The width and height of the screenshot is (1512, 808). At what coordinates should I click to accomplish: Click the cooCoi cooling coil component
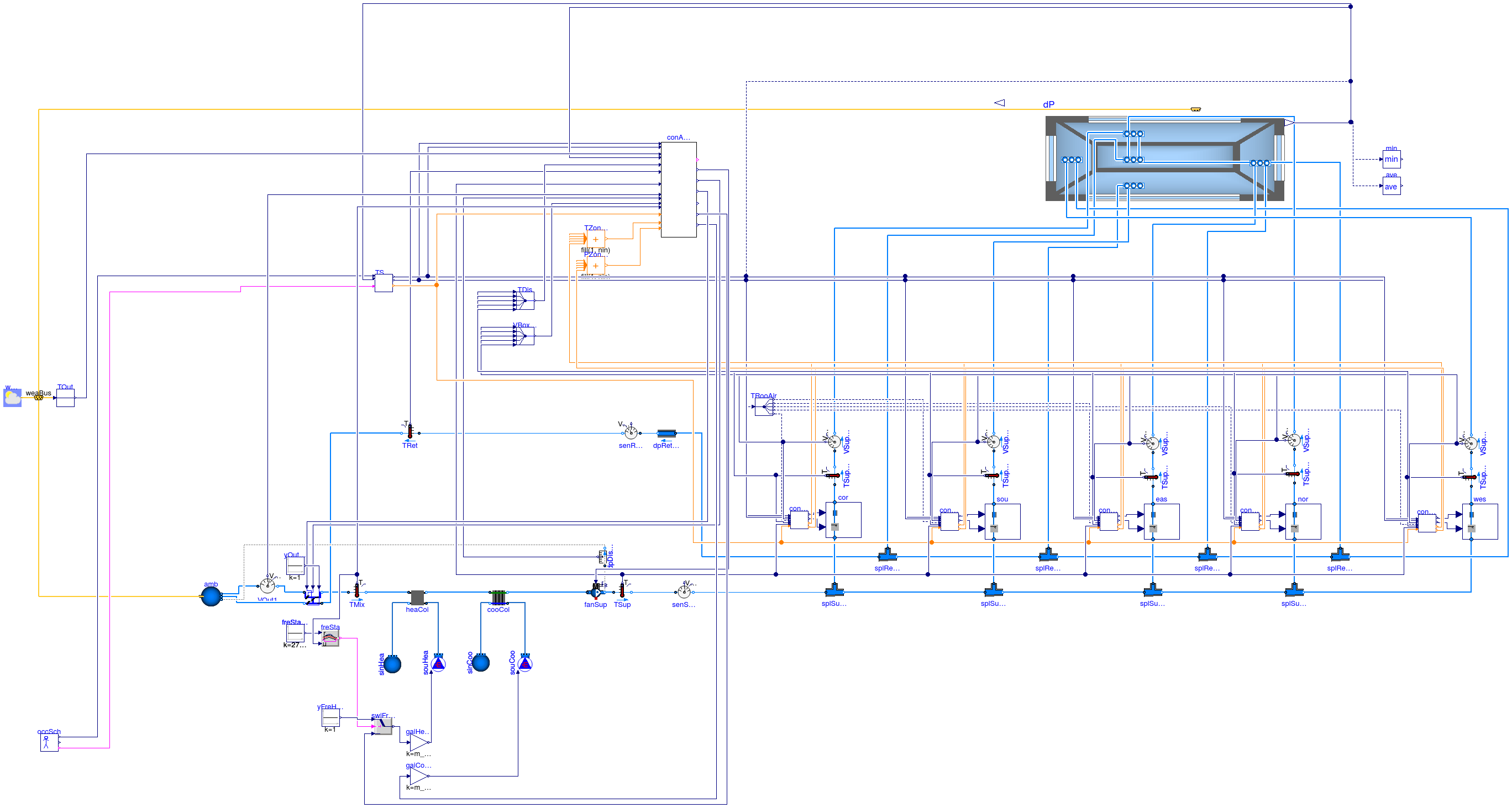coord(498,598)
